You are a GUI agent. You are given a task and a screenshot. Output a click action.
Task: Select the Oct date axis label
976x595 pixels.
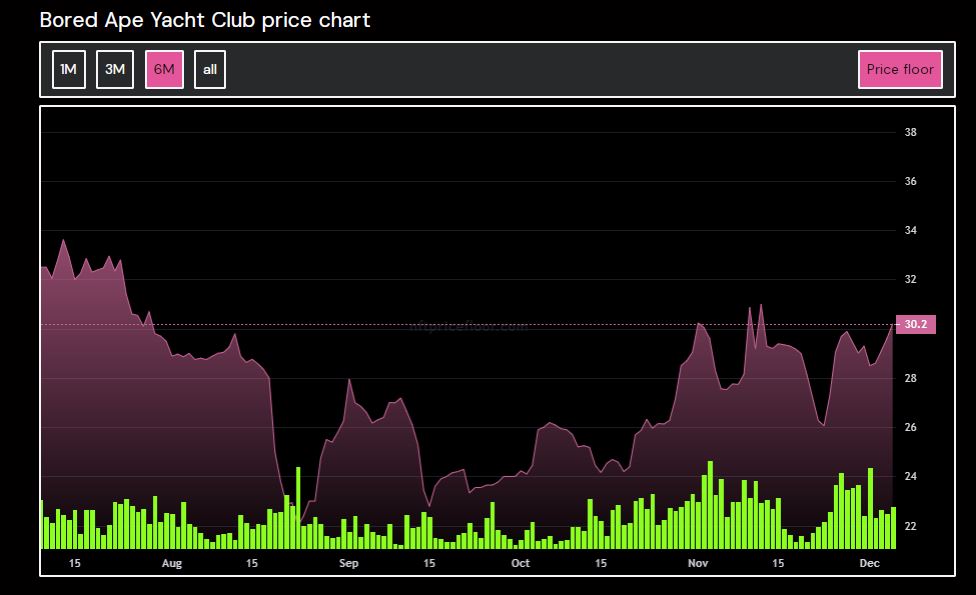click(520, 564)
